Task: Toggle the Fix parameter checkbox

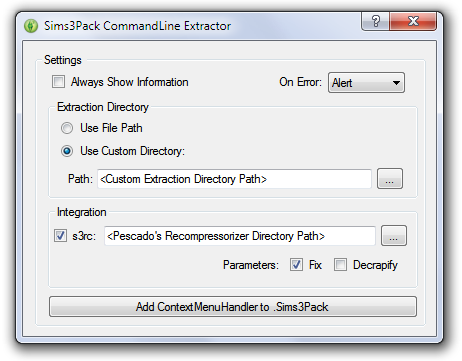Action: coord(296,265)
